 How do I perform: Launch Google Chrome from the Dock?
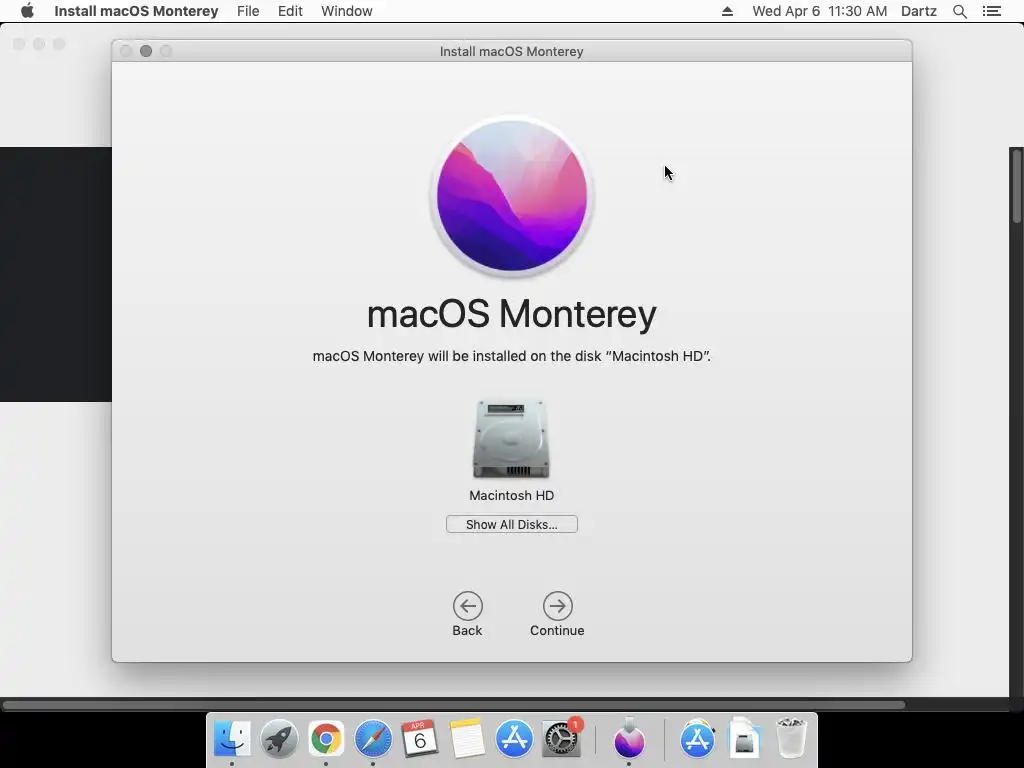(326, 739)
